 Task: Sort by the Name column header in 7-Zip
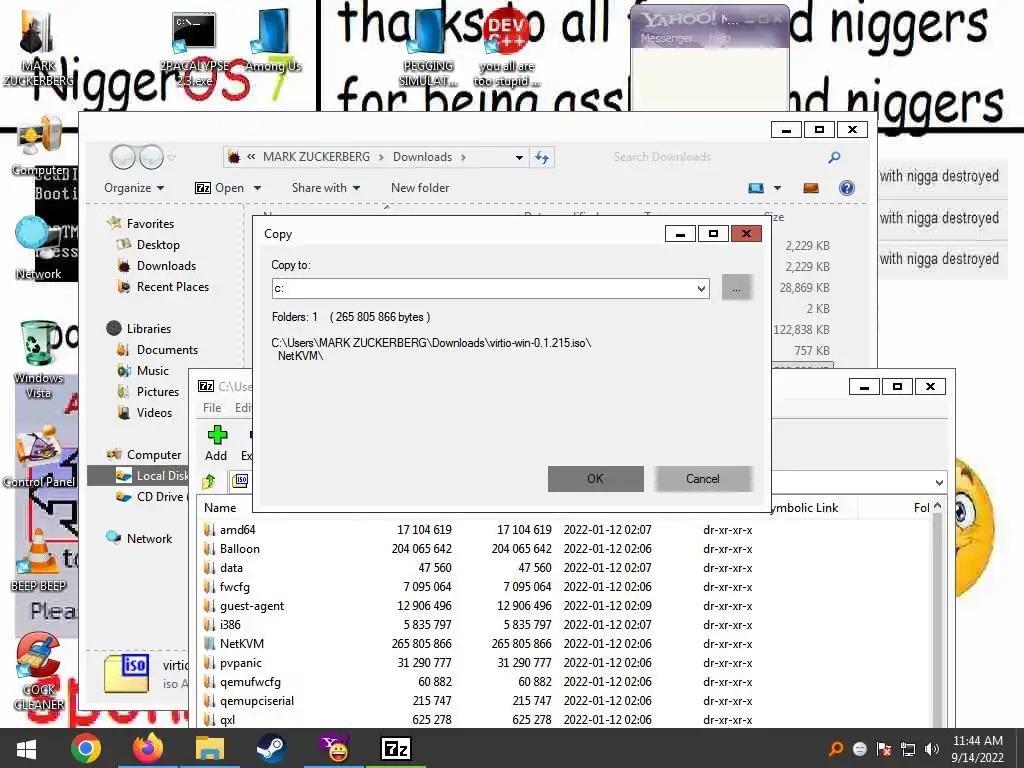220,507
